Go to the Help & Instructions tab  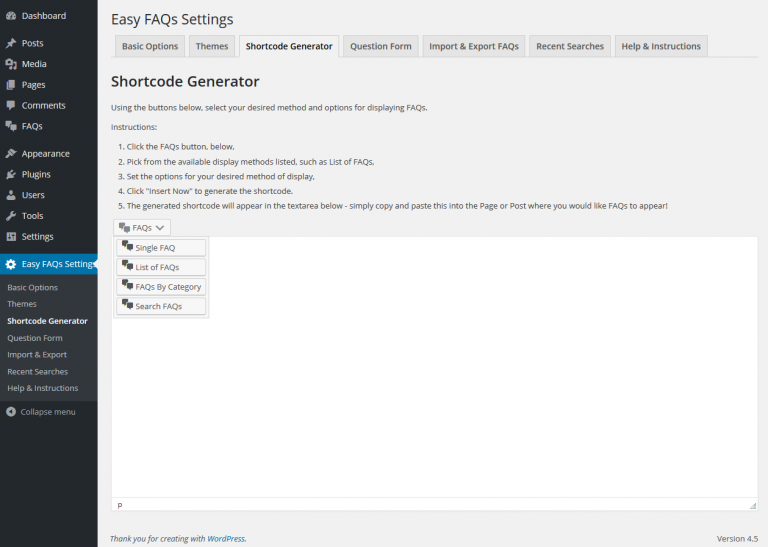click(661, 46)
